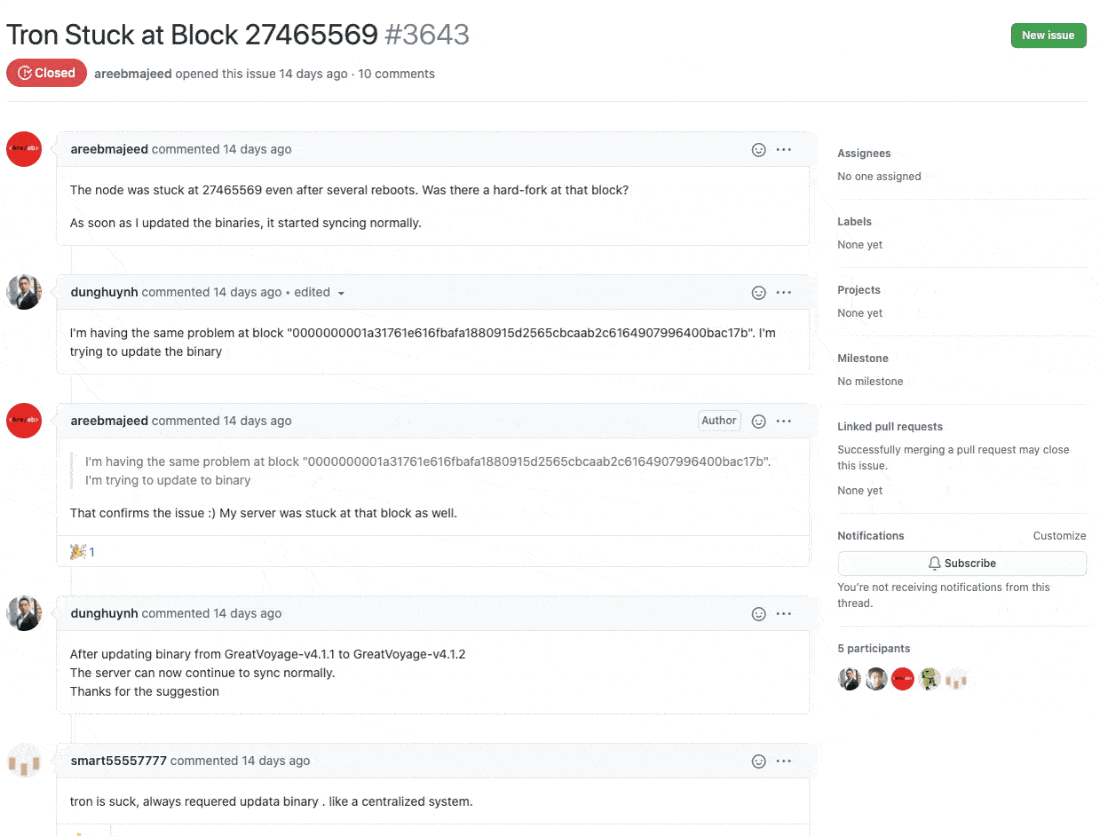Click the party popper reaction with count 1
The image size is (1100, 836).
(82, 552)
